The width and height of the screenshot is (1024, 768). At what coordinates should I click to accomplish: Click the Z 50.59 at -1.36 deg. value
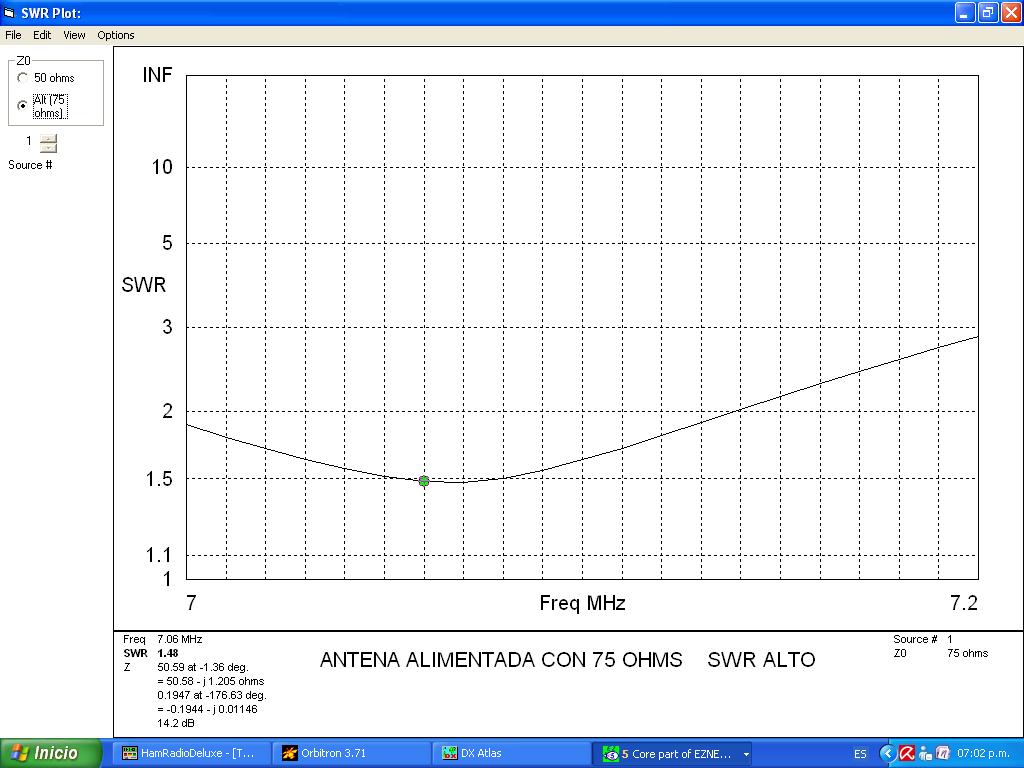pyautogui.click(x=203, y=667)
